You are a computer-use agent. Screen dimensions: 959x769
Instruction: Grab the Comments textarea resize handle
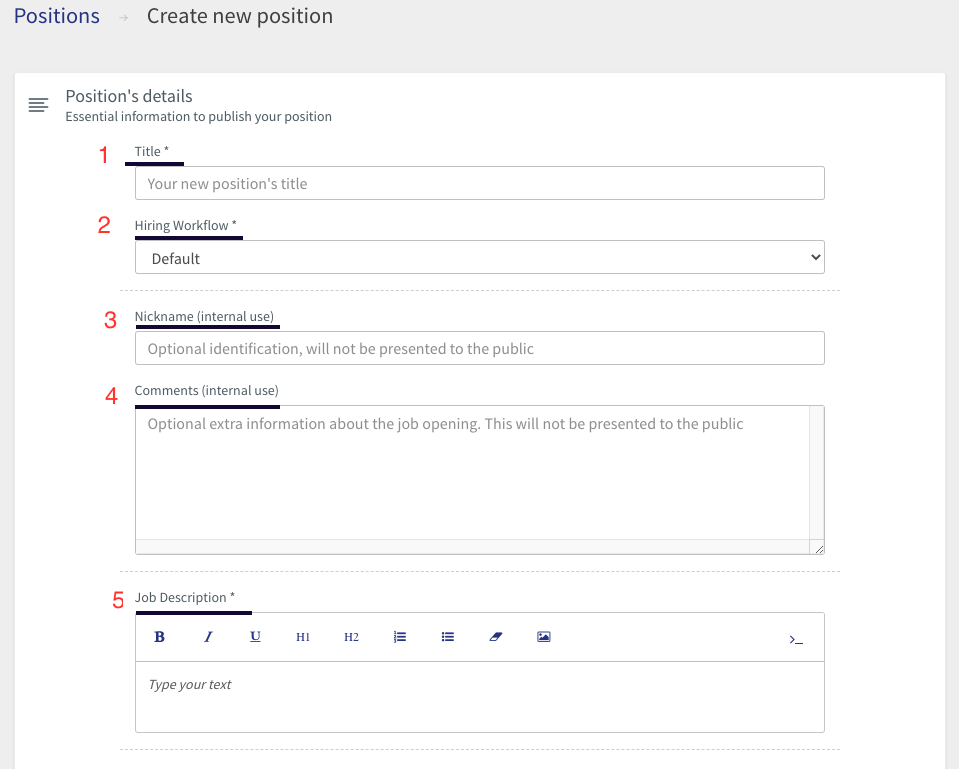[818, 548]
